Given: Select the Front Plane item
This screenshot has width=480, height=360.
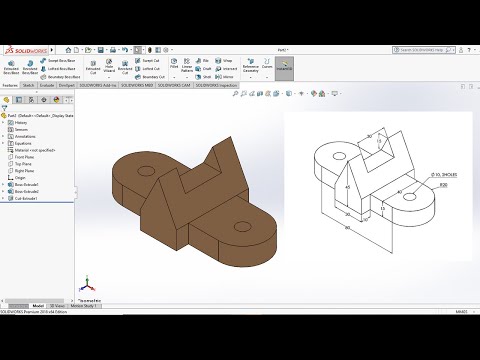Looking at the screenshot, I should 21,157.
